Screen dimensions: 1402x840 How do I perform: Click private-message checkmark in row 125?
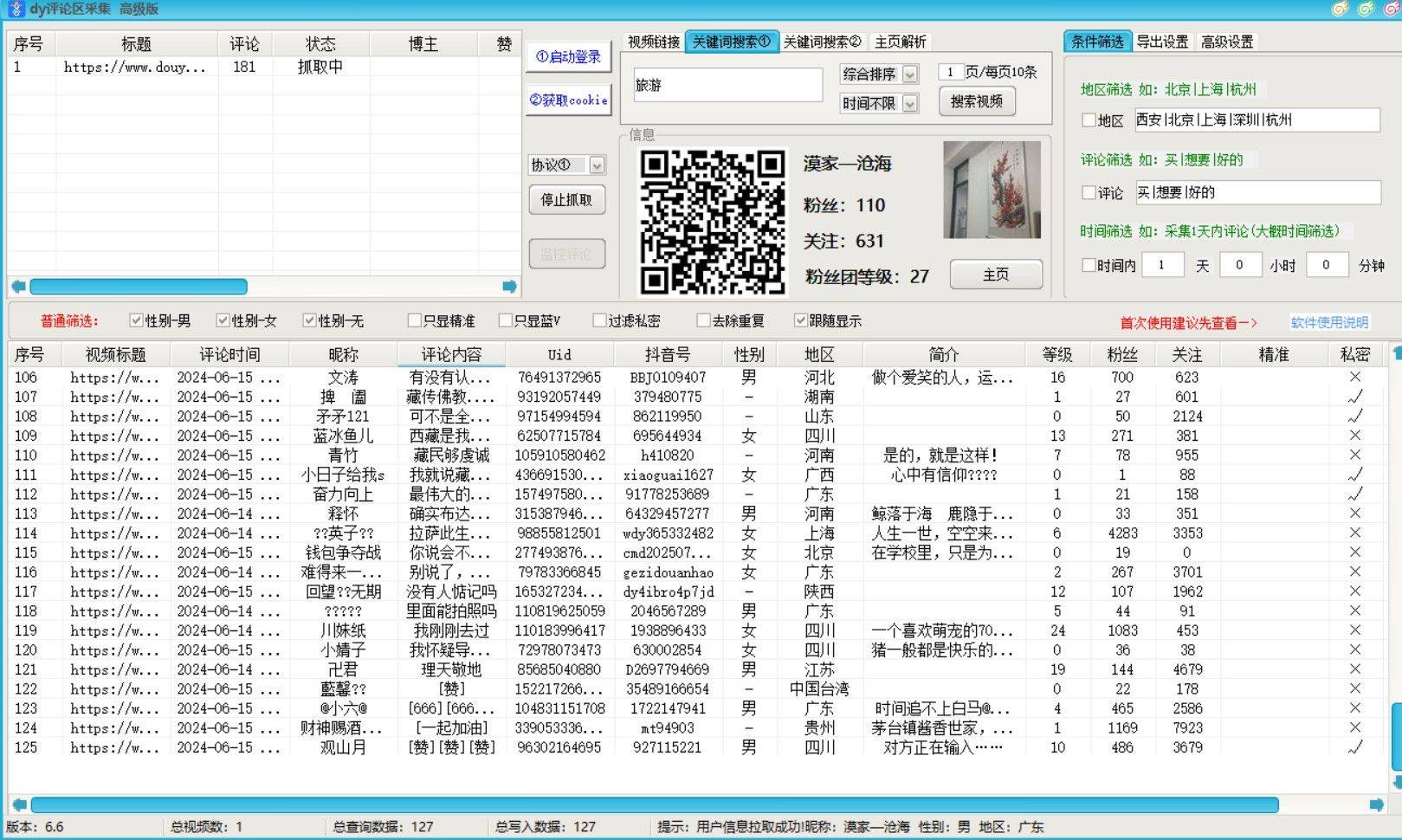pos(1355,746)
